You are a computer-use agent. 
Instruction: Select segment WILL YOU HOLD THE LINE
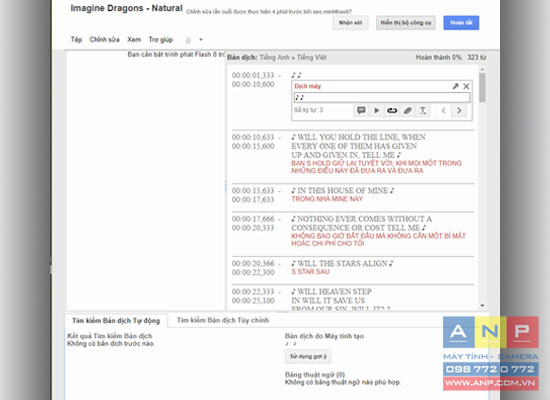[x=358, y=146]
